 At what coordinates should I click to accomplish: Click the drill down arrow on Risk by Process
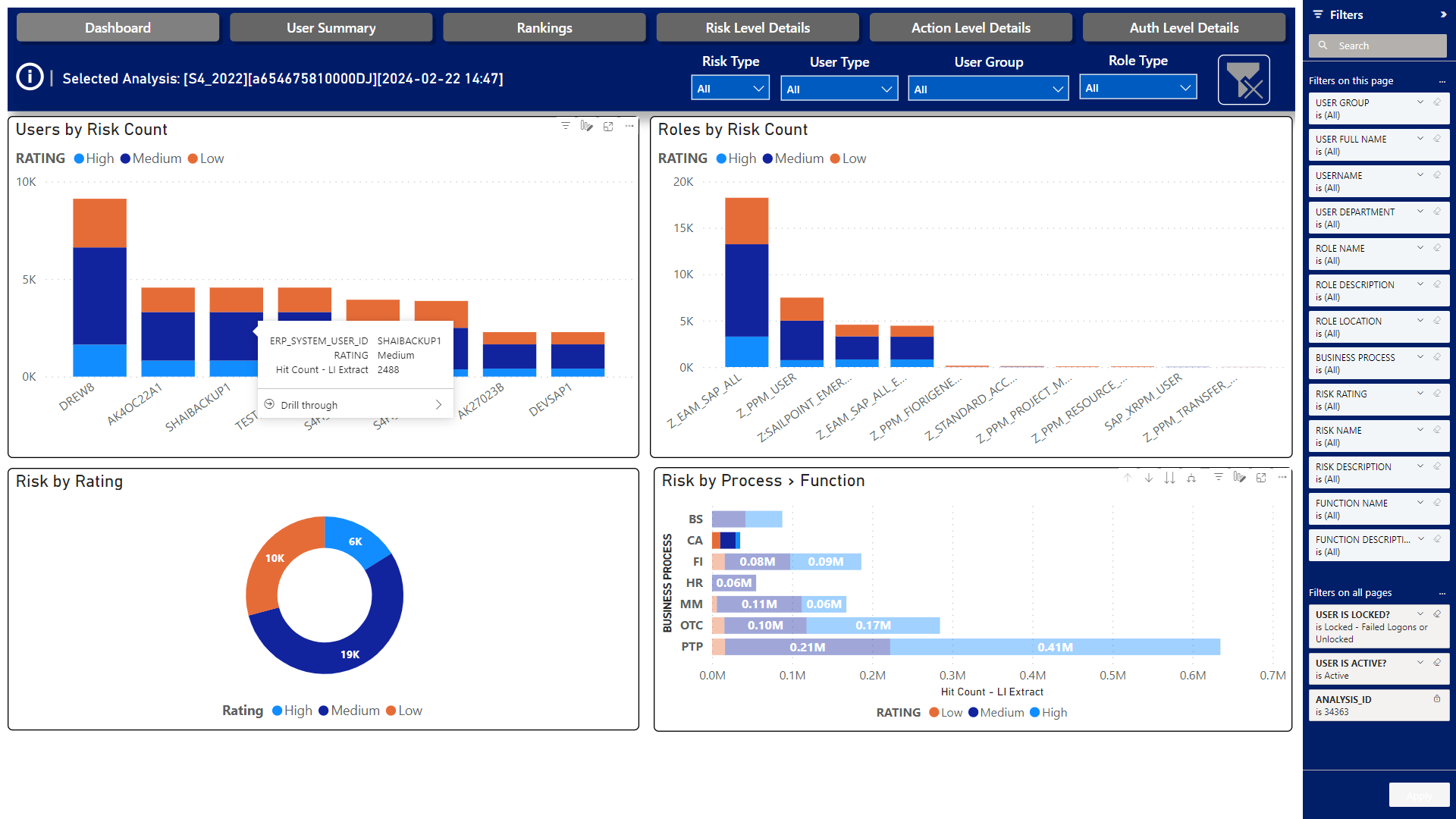point(1148,478)
